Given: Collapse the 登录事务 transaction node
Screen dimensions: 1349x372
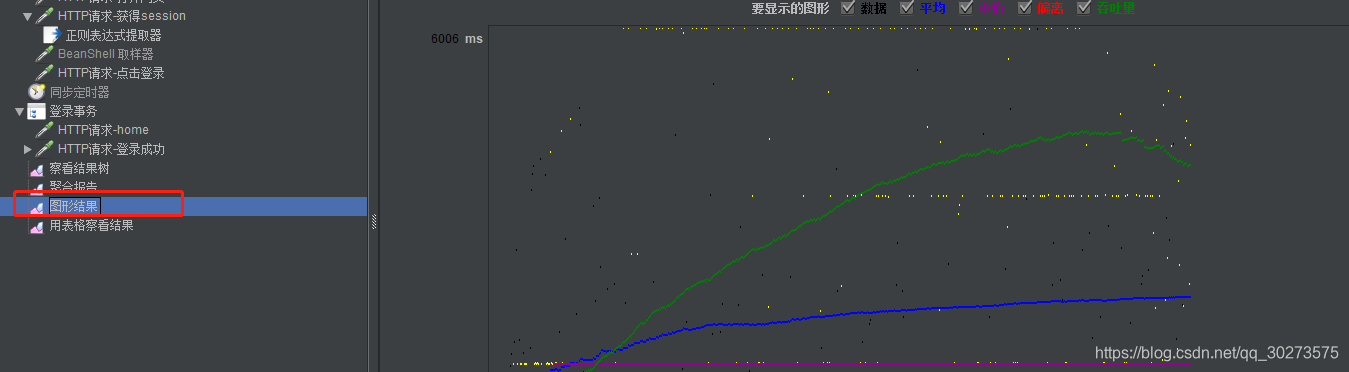Looking at the screenshot, I should coord(19,111).
